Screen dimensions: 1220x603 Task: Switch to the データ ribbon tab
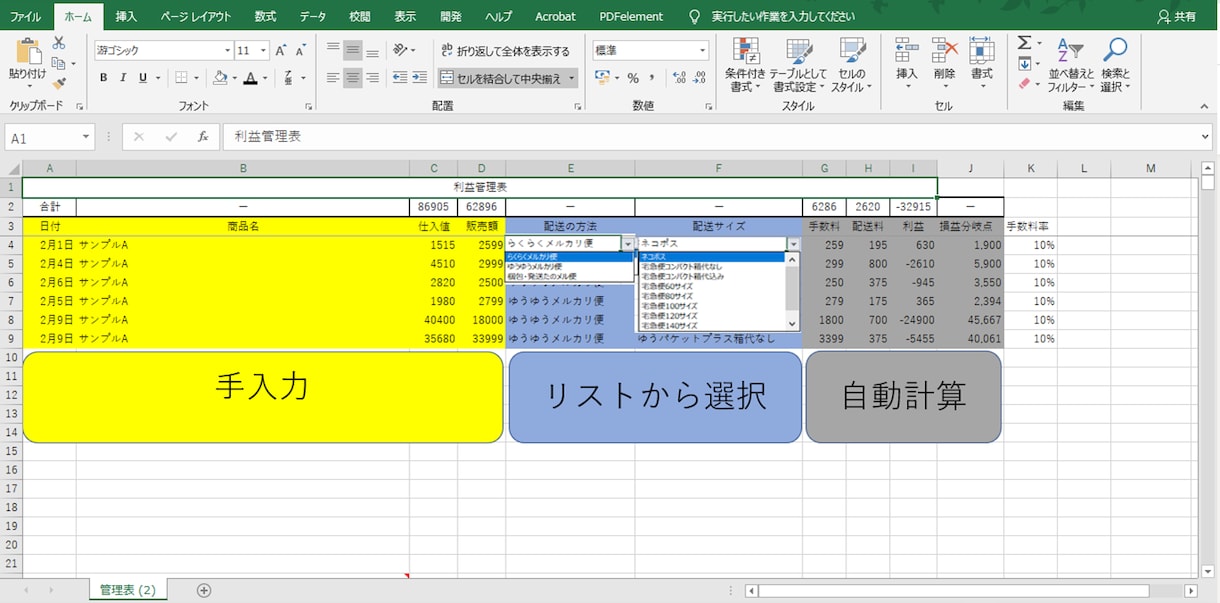pyautogui.click(x=313, y=16)
